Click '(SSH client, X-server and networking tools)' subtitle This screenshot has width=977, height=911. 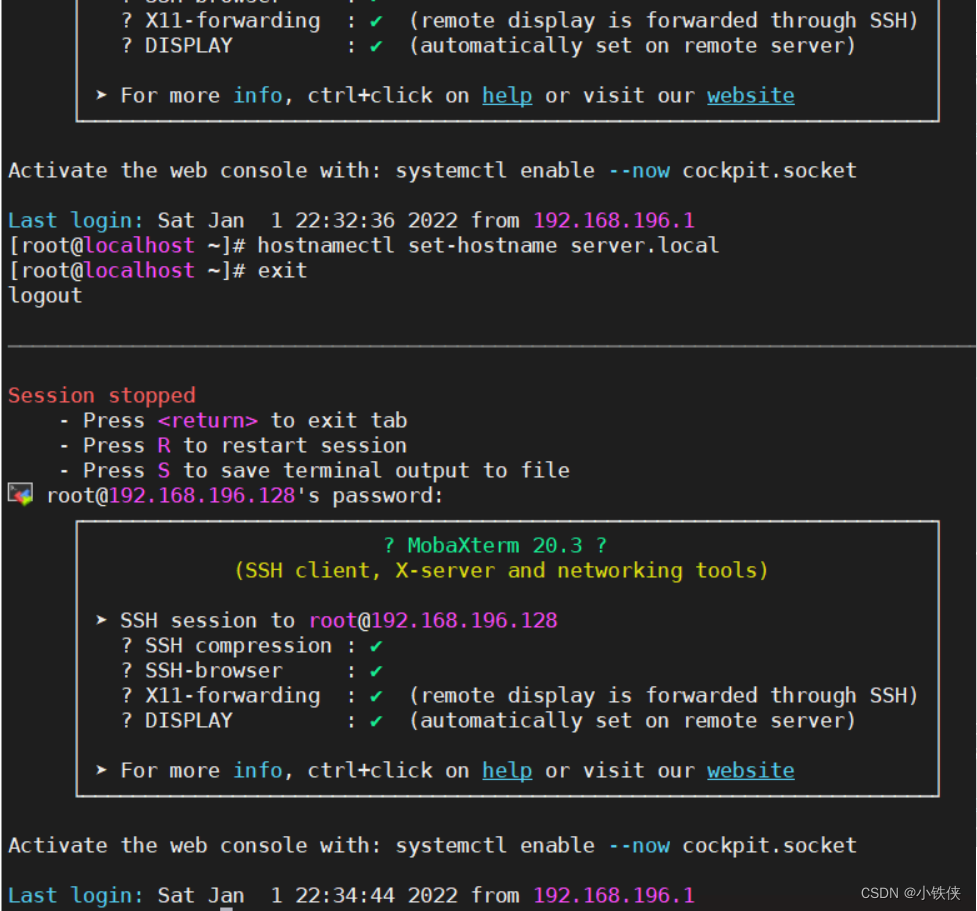tap(501, 571)
